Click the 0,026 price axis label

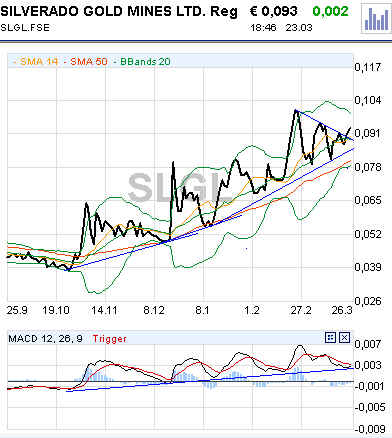tap(368, 301)
